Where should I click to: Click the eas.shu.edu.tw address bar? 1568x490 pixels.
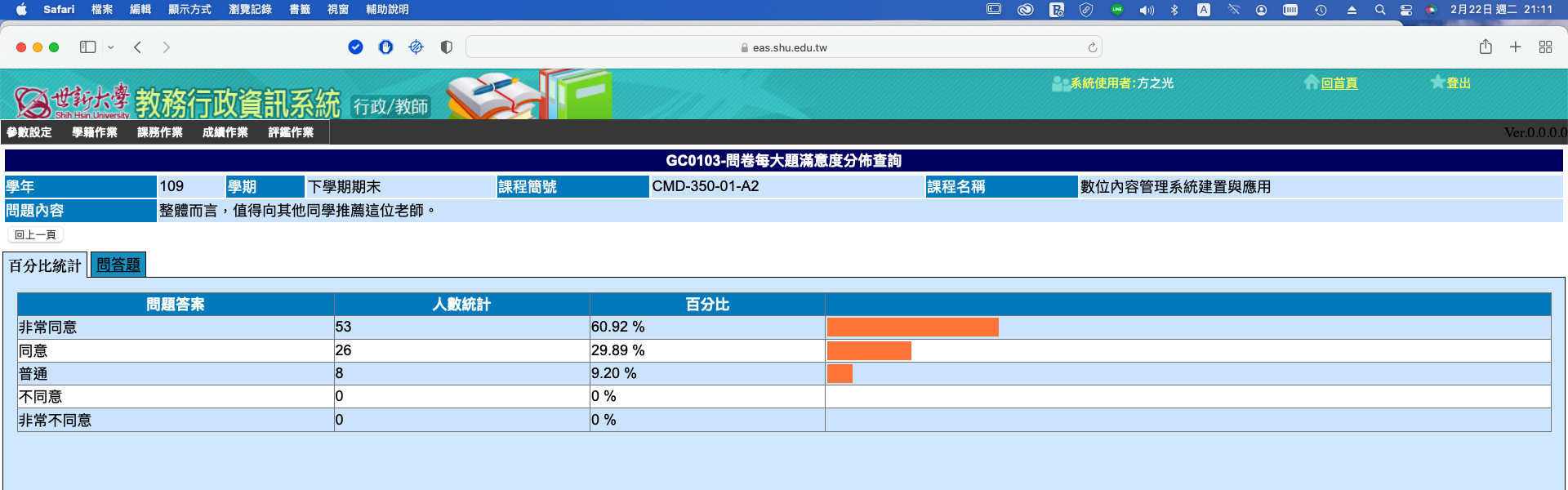[x=784, y=47]
